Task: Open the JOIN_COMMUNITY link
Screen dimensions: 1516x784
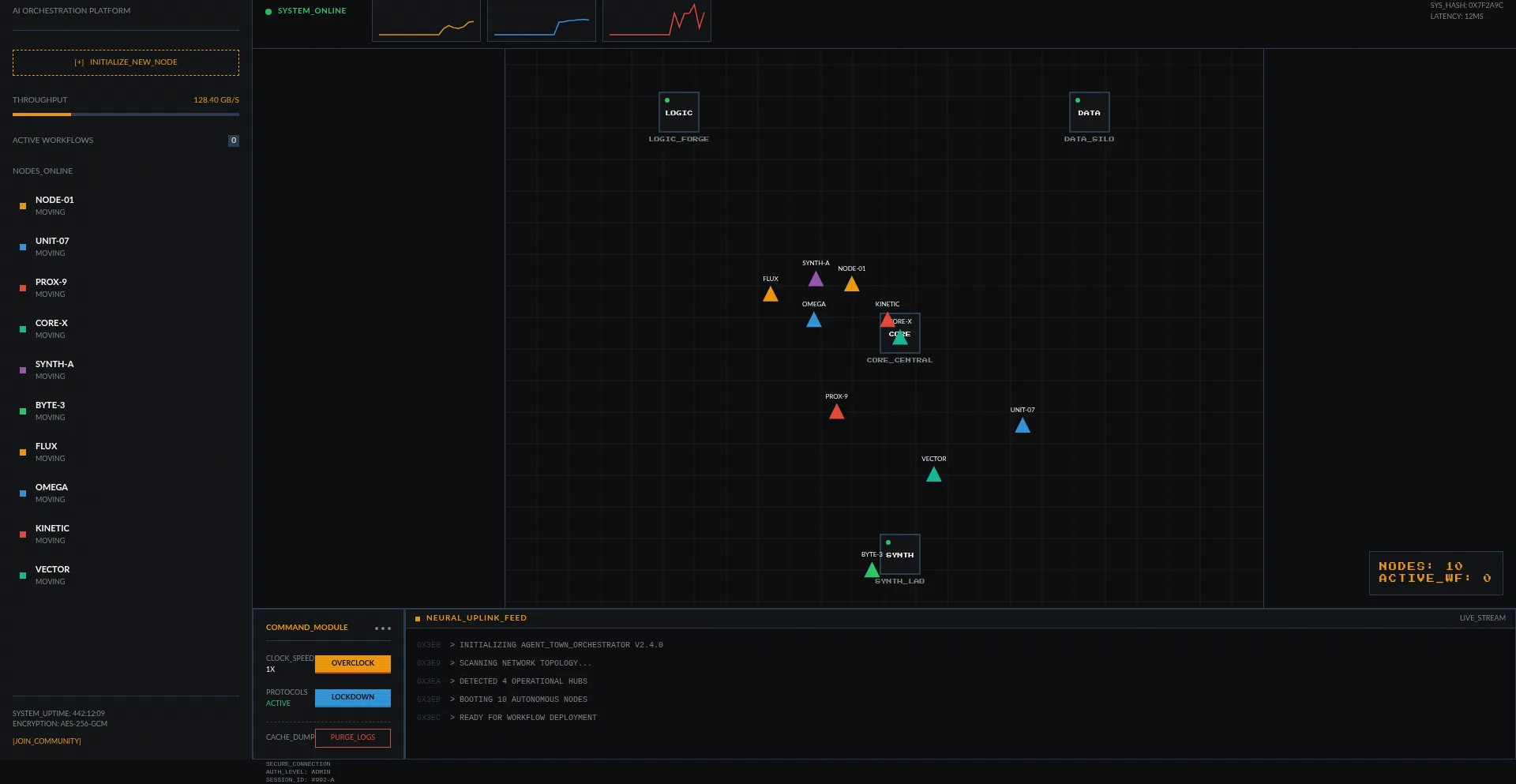Action: [x=47, y=741]
